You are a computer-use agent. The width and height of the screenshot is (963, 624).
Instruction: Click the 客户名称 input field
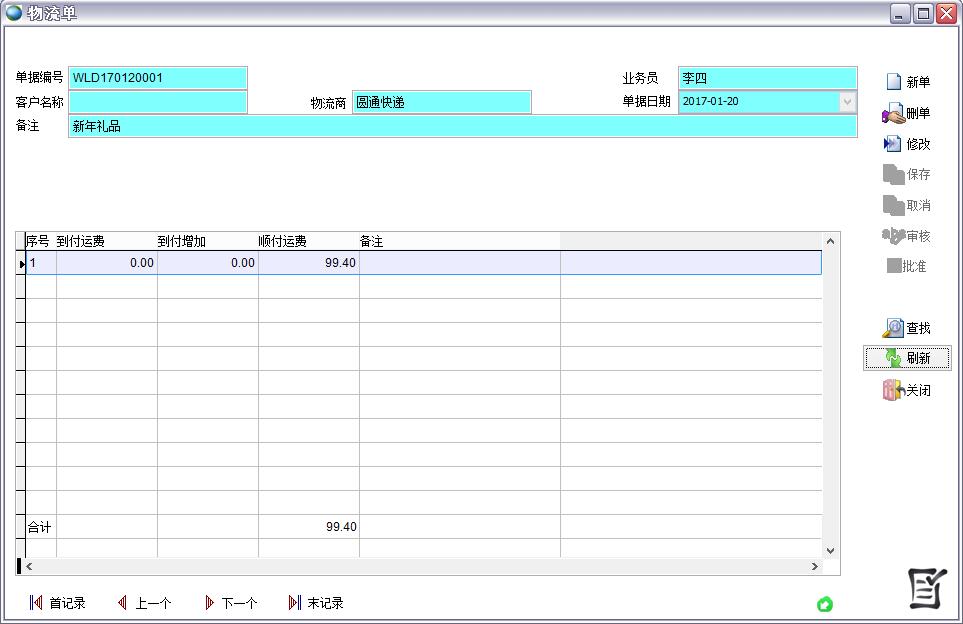[x=157, y=102]
